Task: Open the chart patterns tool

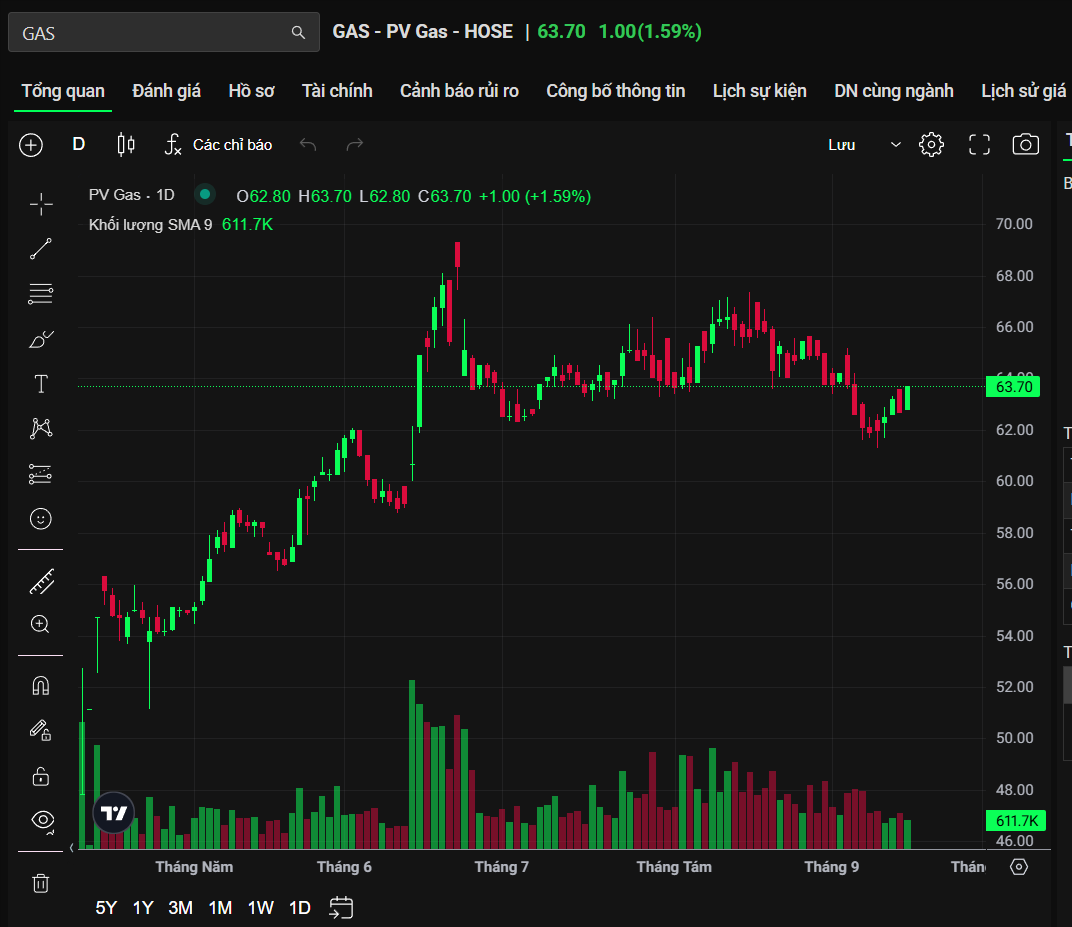Action: [x=41, y=429]
